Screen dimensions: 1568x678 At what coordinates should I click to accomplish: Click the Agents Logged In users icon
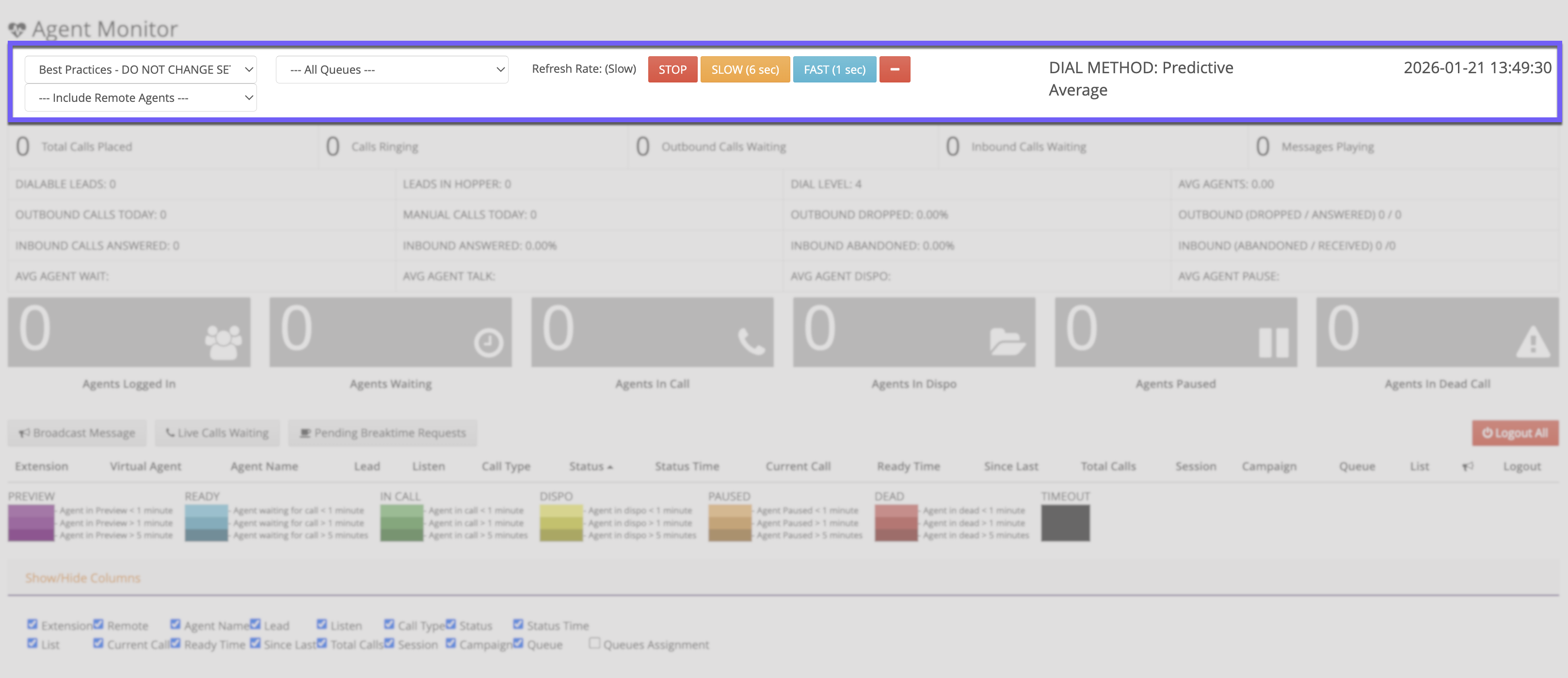(223, 342)
